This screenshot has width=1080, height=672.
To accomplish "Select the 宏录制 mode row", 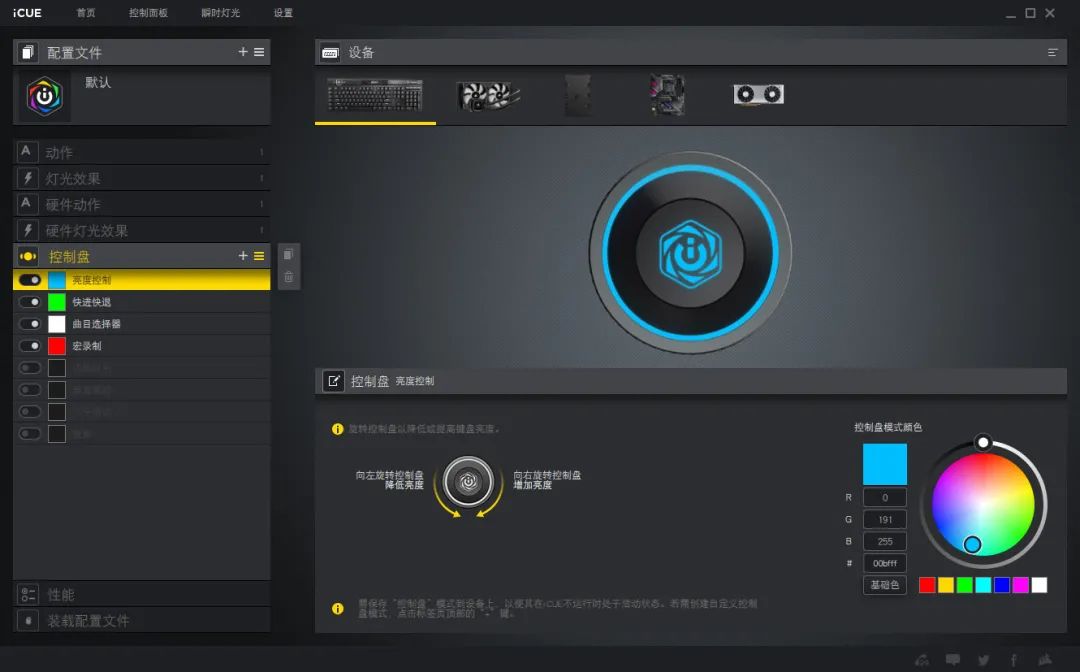I will [x=141, y=346].
